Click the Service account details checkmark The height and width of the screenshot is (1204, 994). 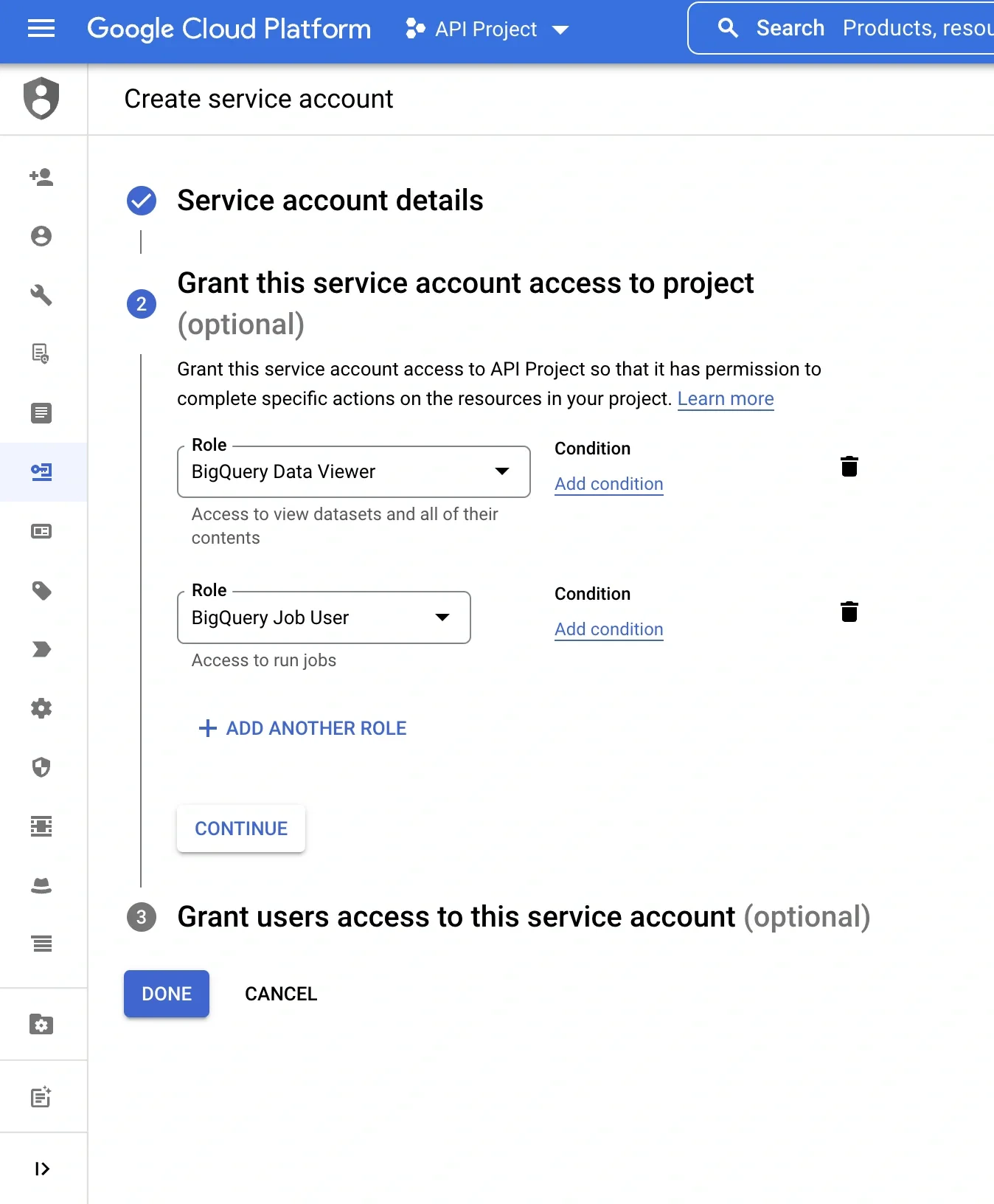click(x=142, y=201)
